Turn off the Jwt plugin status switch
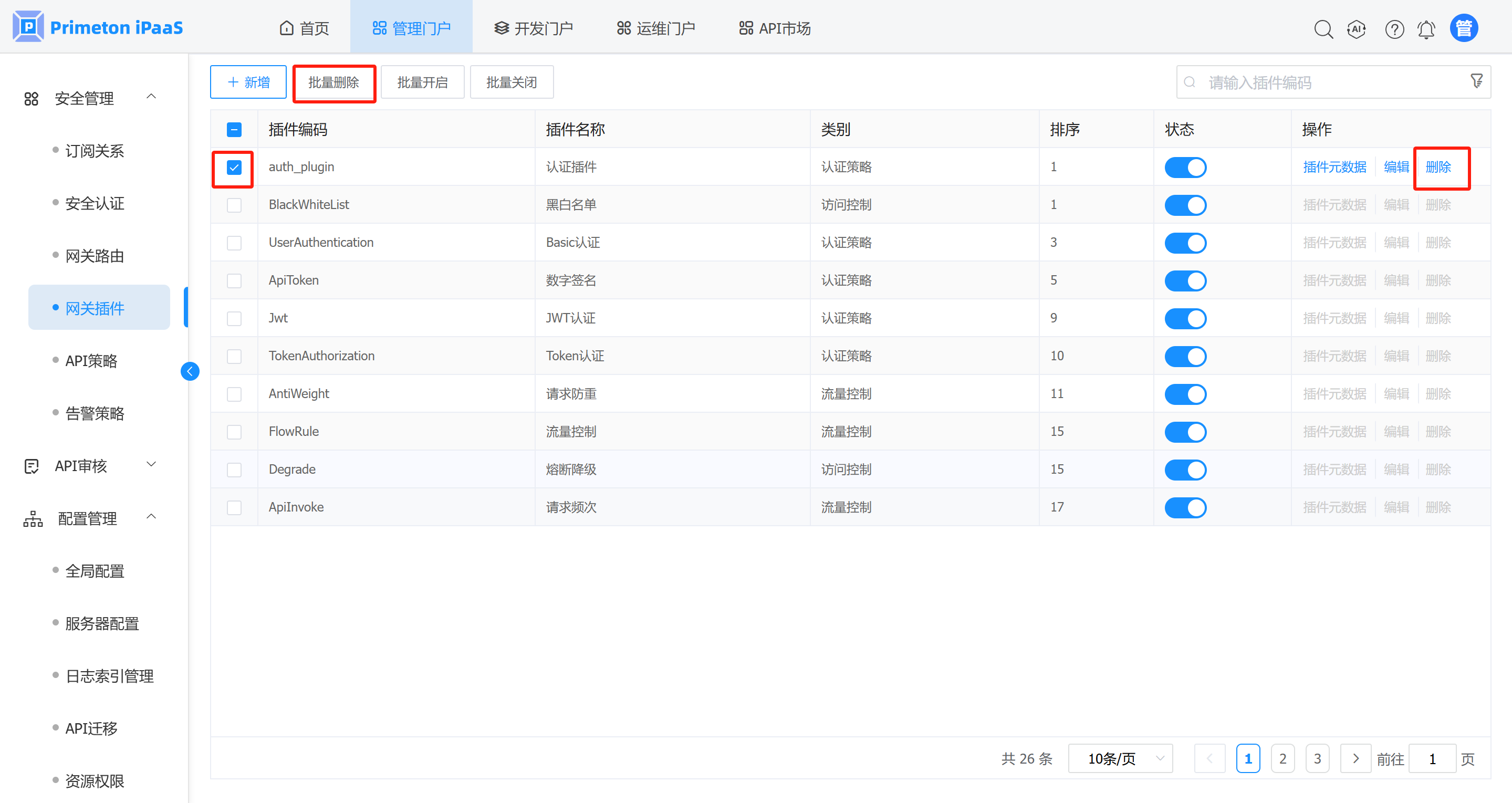The width and height of the screenshot is (1512, 803). point(1185,318)
